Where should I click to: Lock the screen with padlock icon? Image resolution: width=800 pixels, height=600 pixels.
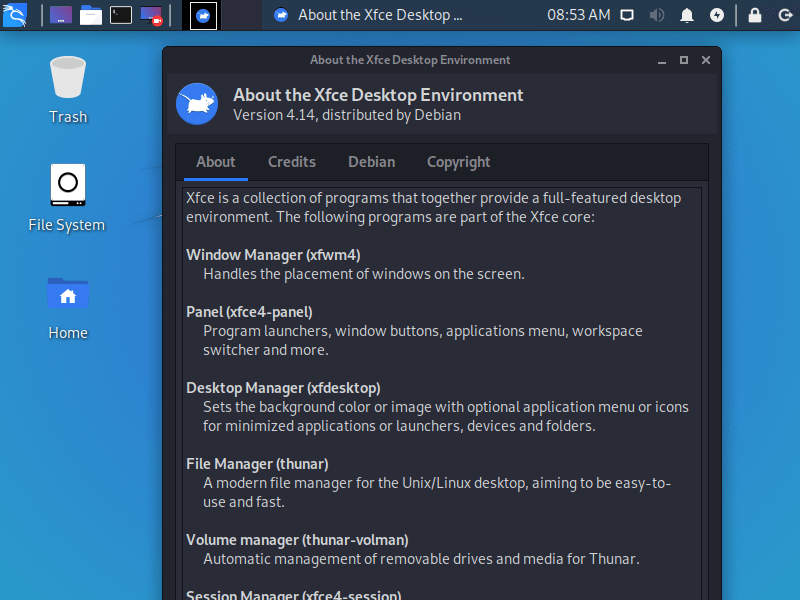(755, 15)
